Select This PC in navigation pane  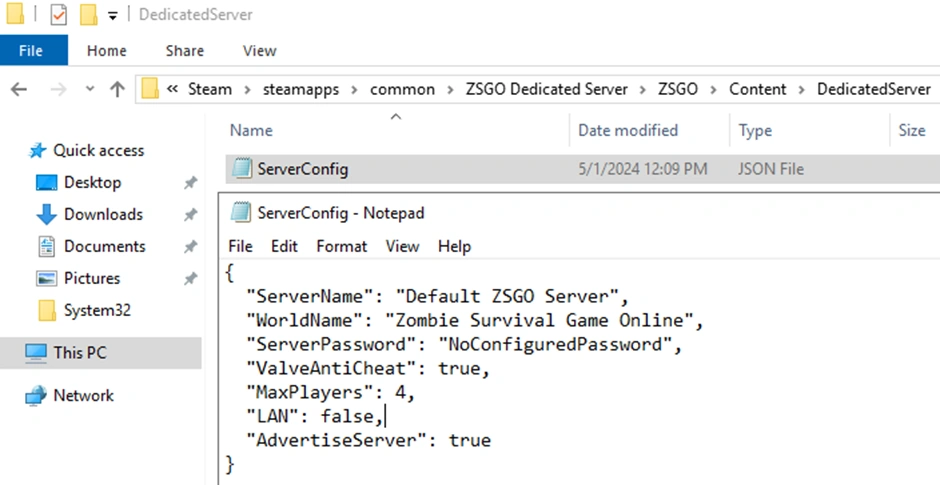80,352
